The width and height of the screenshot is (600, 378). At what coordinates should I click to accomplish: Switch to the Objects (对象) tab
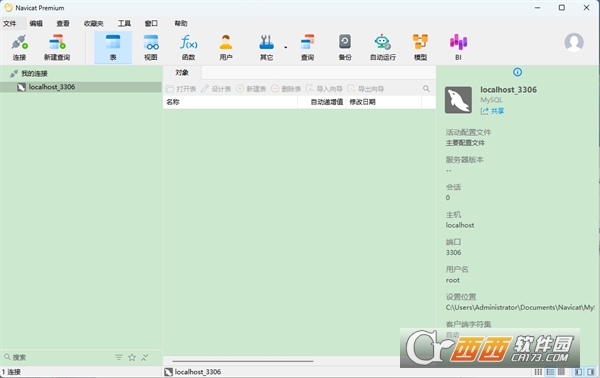tap(182, 73)
